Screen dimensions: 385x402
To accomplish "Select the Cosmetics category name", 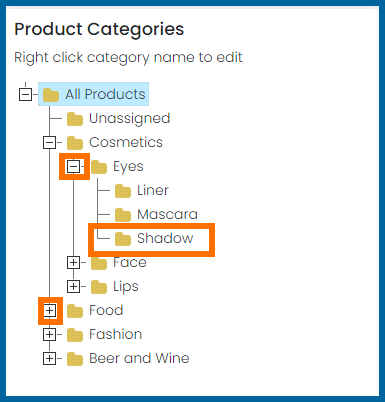I will pyautogui.click(x=126, y=142).
